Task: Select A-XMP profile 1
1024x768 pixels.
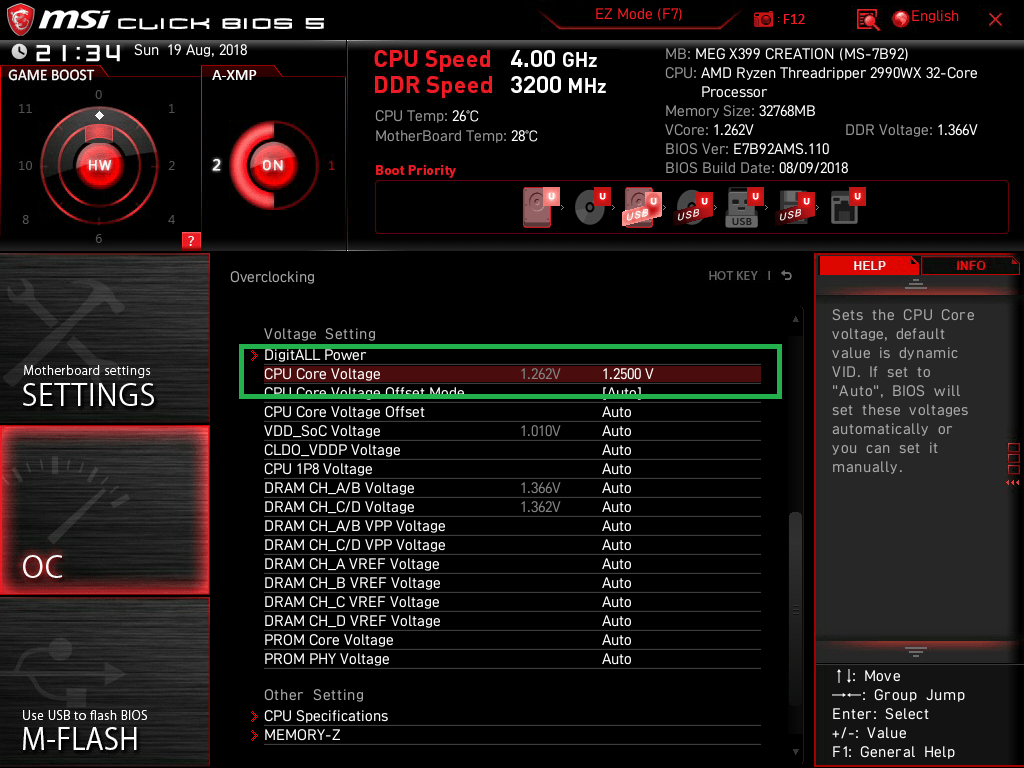Action: pyautogui.click(x=331, y=165)
